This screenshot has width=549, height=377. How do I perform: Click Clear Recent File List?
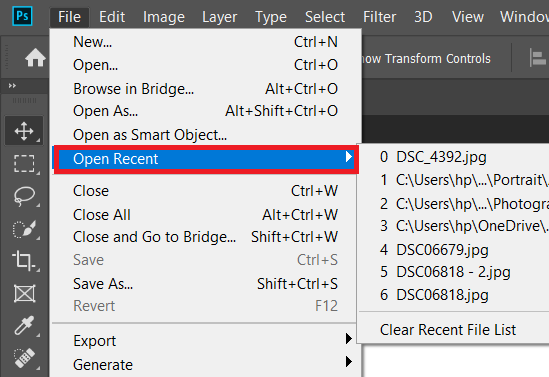coord(454,330)
